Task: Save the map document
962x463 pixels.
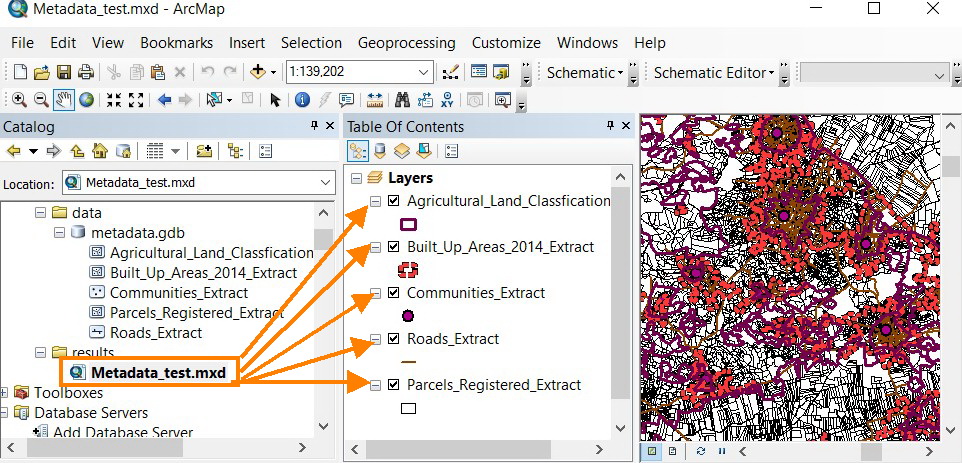Action: tap(64, 72)
